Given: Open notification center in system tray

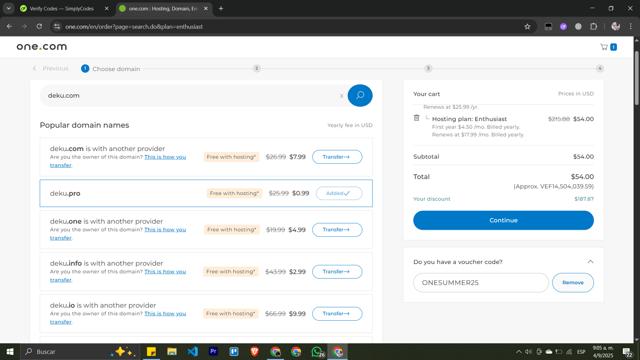Looking at the screenshot, I should coord(627,351).
